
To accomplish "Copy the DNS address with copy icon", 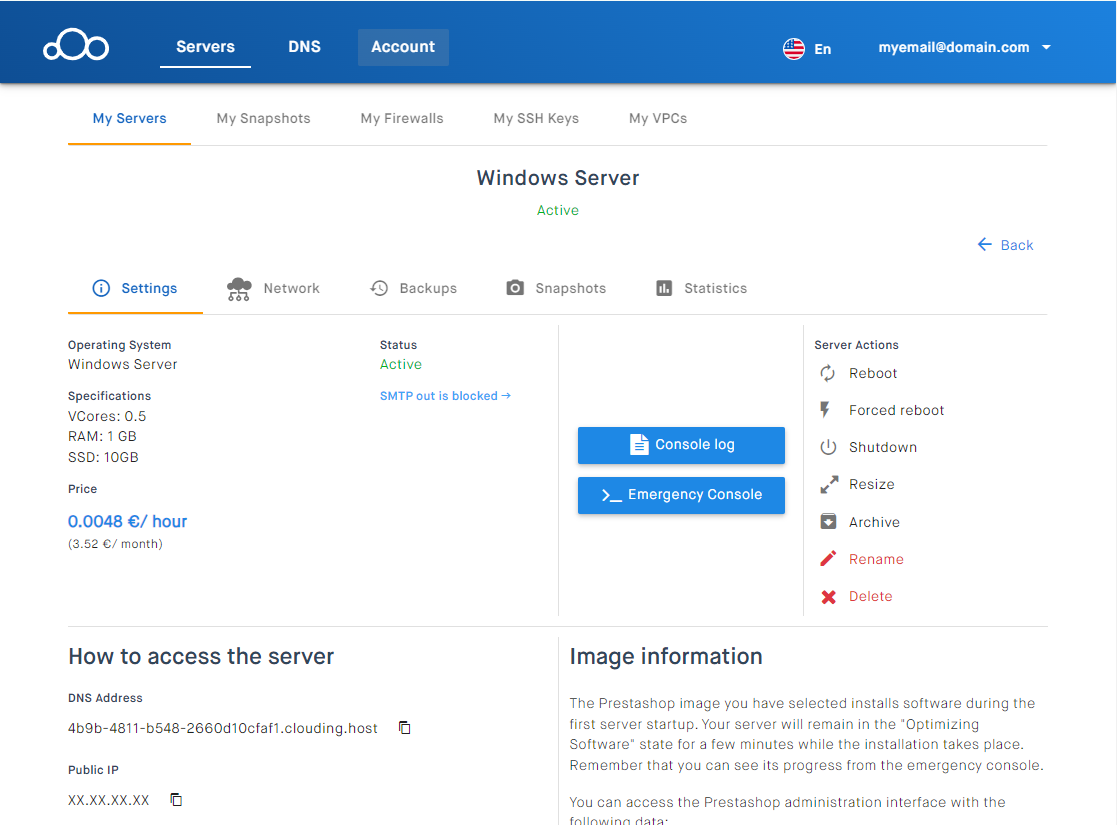I will click(x=405, y=727).
